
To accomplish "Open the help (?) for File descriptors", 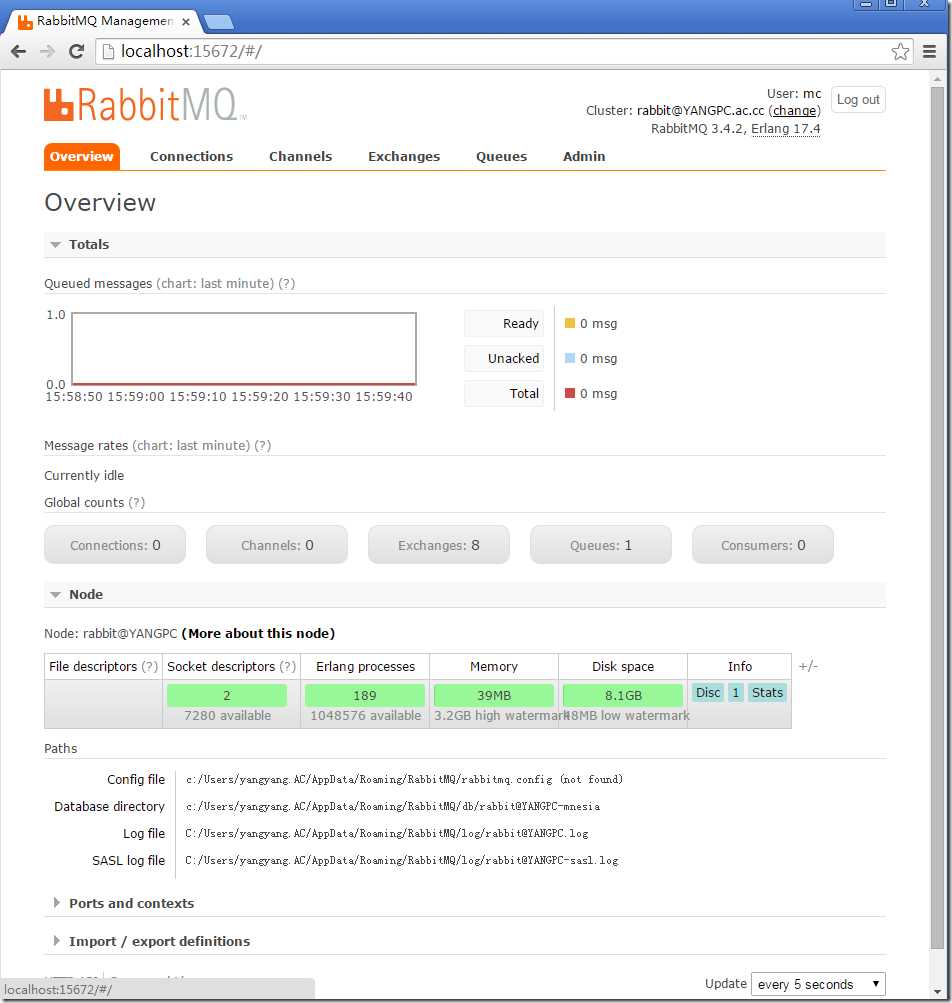I will [149, 667].
